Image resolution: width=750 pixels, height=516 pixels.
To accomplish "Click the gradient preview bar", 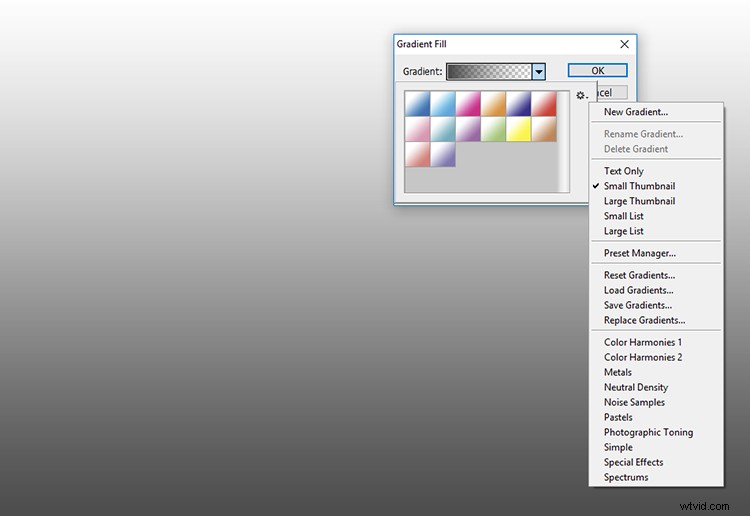I will coord(489,72).
